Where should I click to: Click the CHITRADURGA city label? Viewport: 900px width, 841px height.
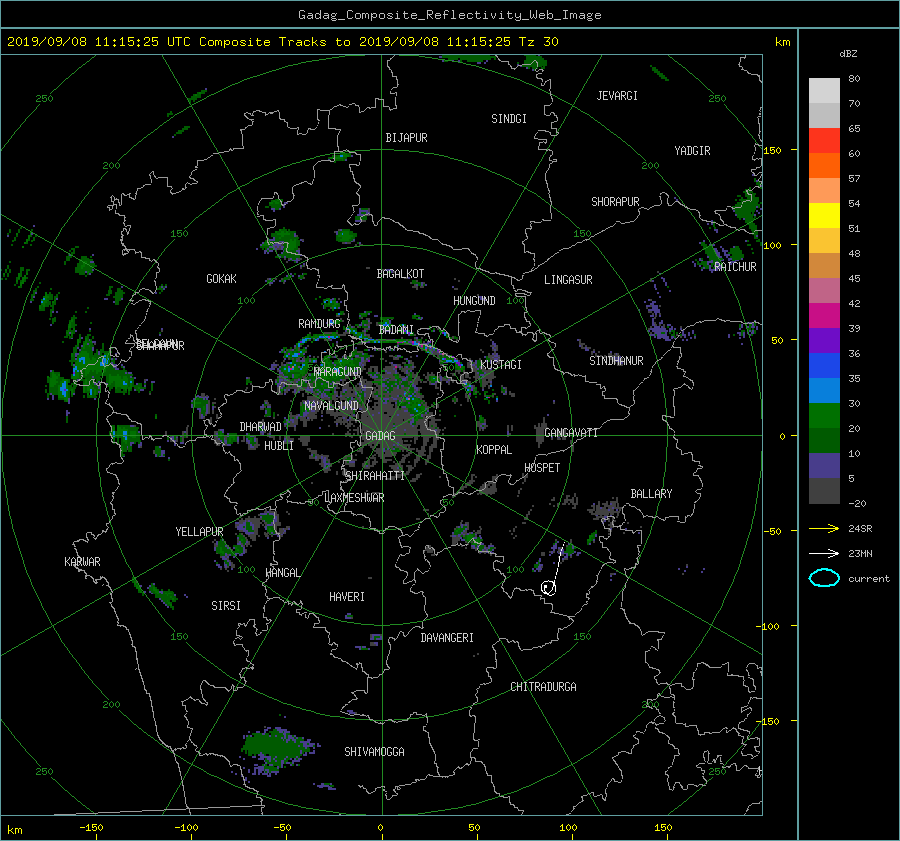pos(543,687)
